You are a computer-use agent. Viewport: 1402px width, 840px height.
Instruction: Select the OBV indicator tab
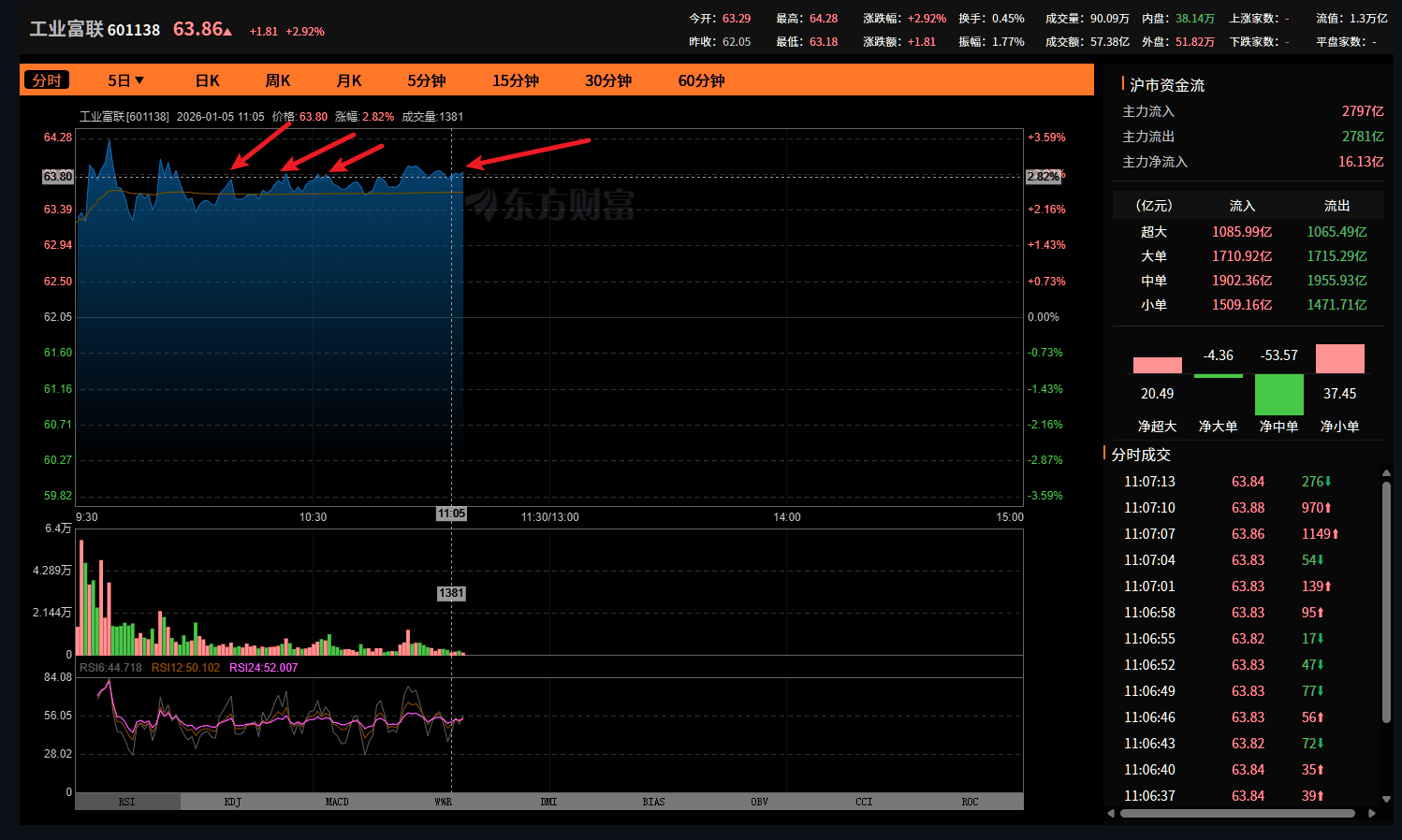[x=759, y=802]
